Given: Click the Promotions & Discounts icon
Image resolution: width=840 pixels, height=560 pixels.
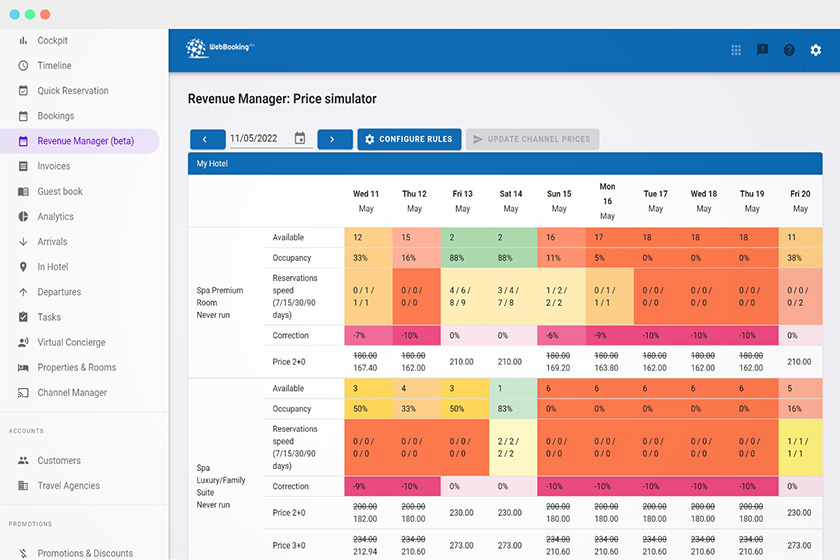Looking at the screenshot, I should click(23, 553).
